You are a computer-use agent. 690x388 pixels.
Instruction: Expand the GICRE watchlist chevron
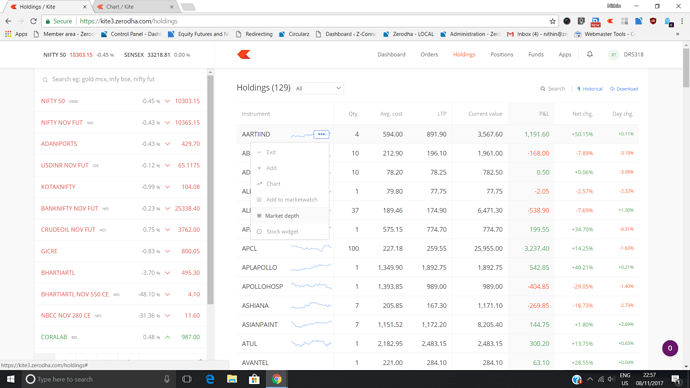[167, 251]
